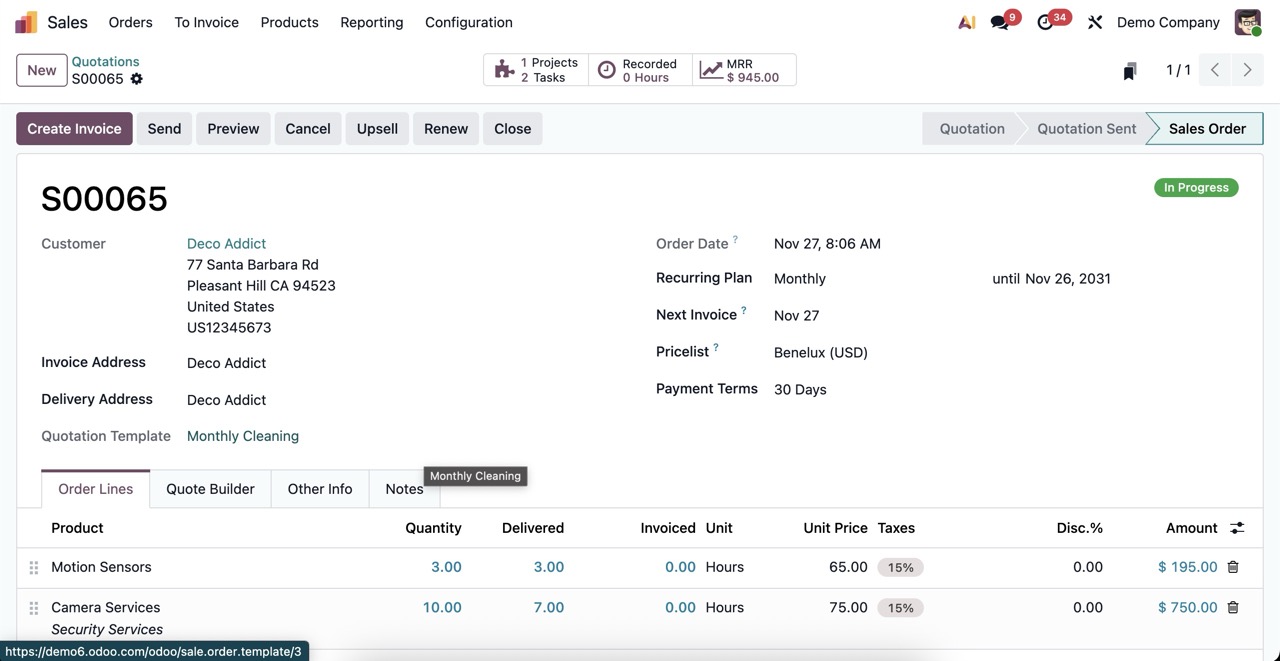
Task: Expand the Reporting menu
Action: [x=371, y=22]
